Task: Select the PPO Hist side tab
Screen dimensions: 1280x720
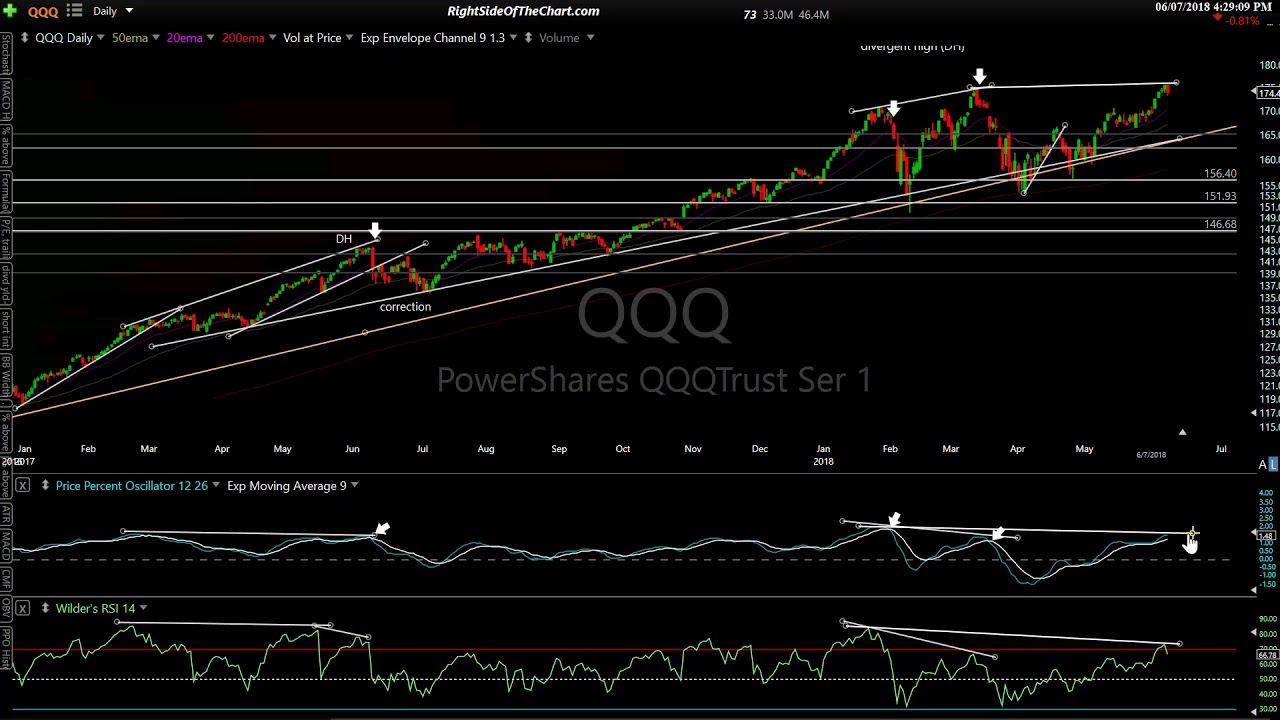Action: [6, 650]
